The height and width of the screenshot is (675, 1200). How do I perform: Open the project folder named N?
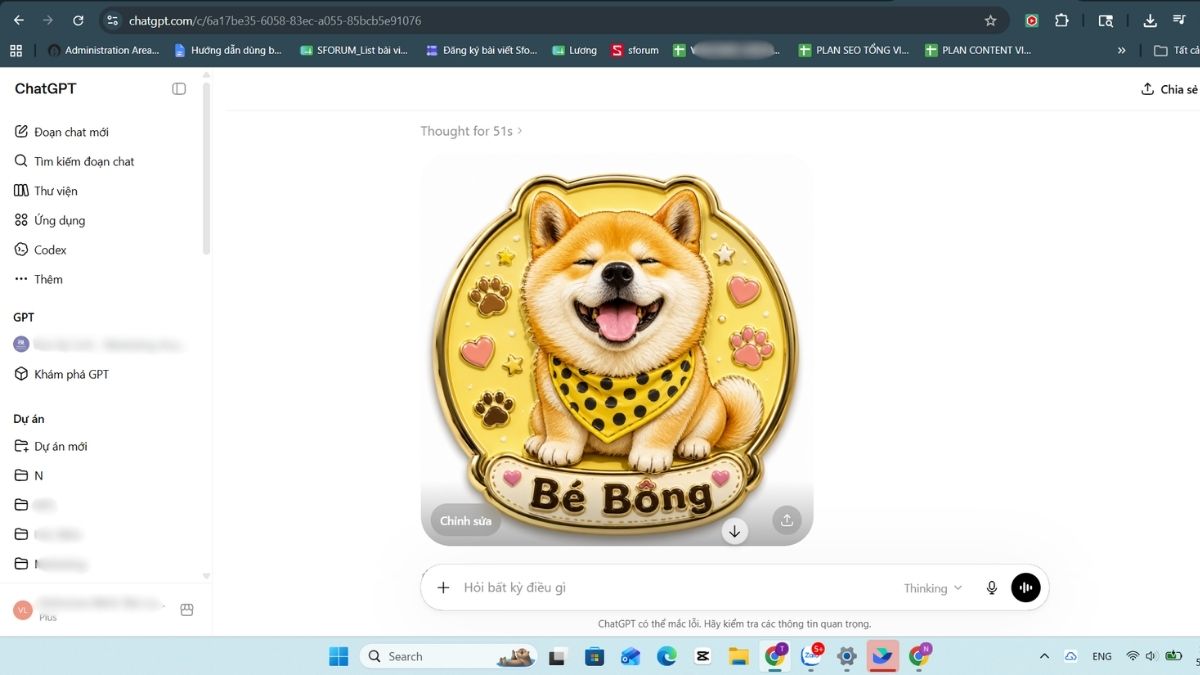click(x=30, y=476)
